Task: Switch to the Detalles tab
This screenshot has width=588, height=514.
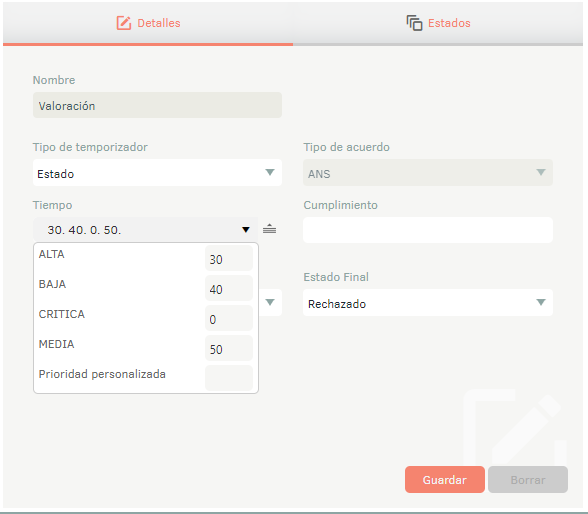Action: coord(148,23)
